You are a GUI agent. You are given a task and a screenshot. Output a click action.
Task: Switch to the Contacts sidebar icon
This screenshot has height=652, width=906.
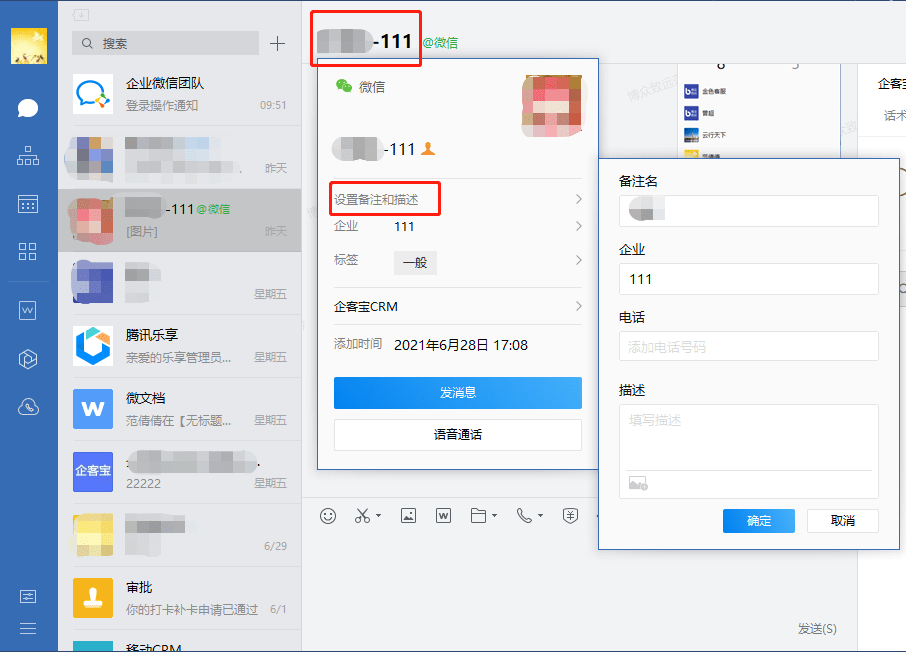click(28, 156)
